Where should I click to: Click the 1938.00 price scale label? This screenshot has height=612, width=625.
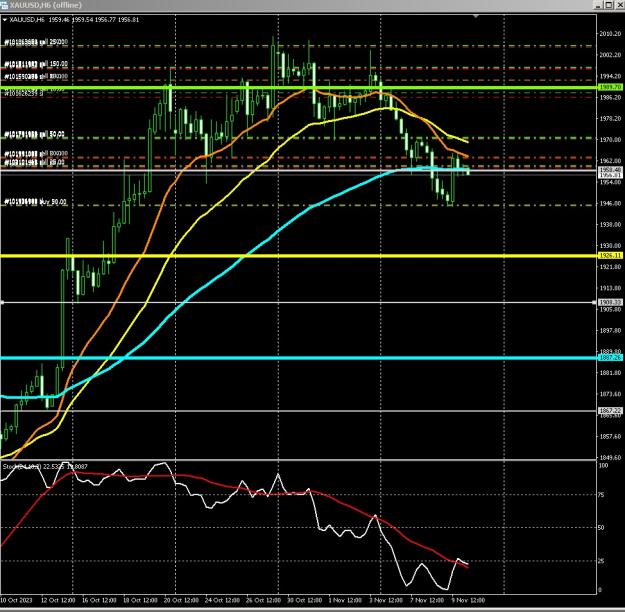click(610, 224)
